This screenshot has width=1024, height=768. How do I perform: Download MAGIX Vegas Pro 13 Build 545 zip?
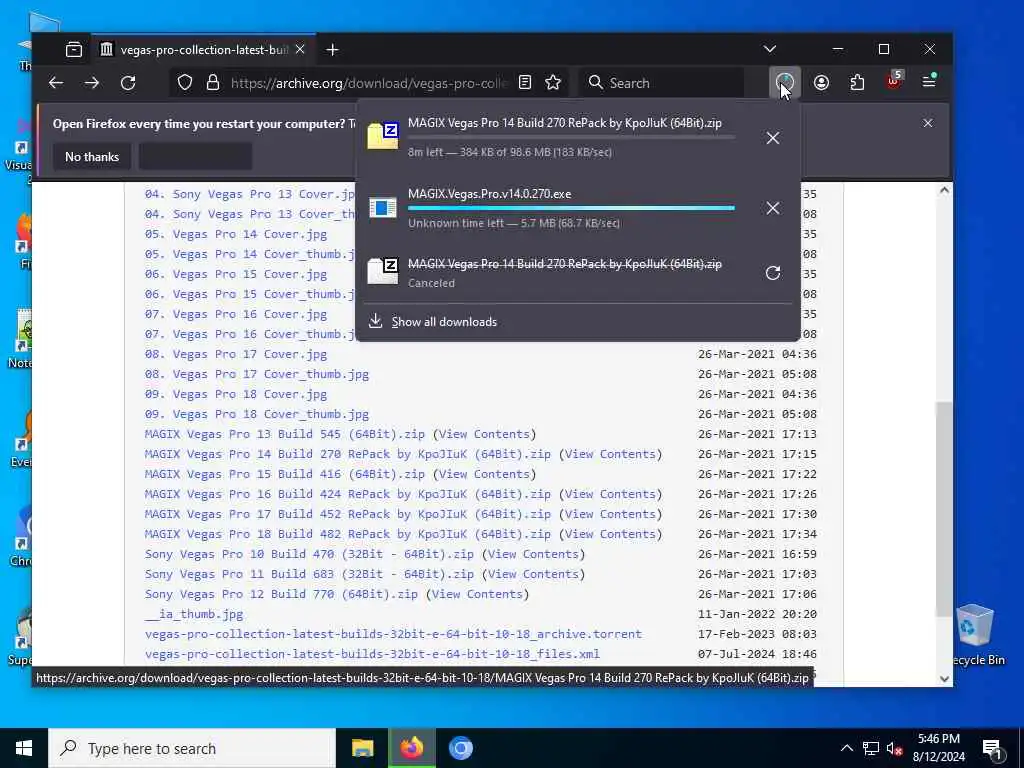coord(285,434)
